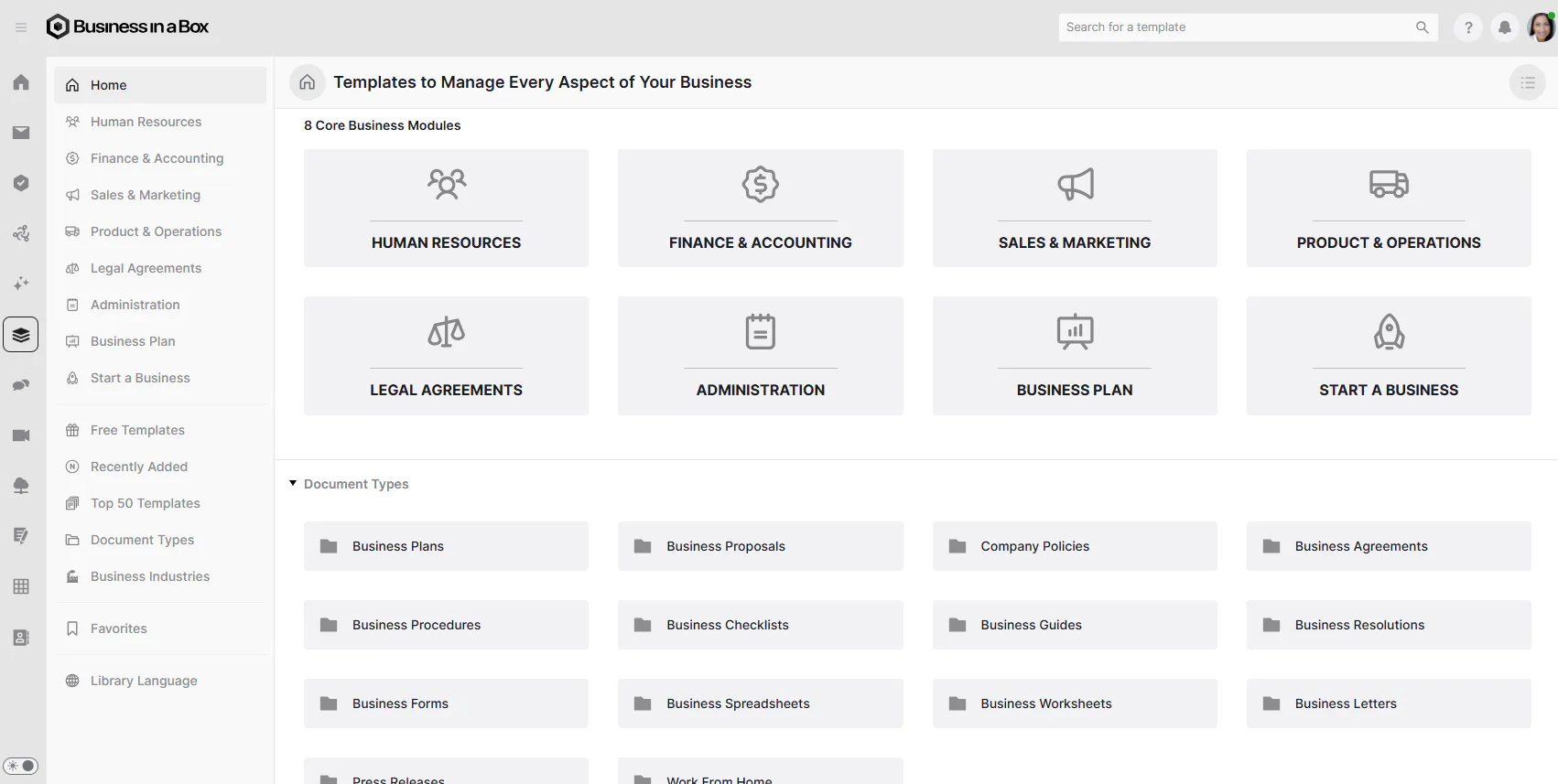Open the START A BUSINESS module card

pyautogui.click(x=1389, y=356)
